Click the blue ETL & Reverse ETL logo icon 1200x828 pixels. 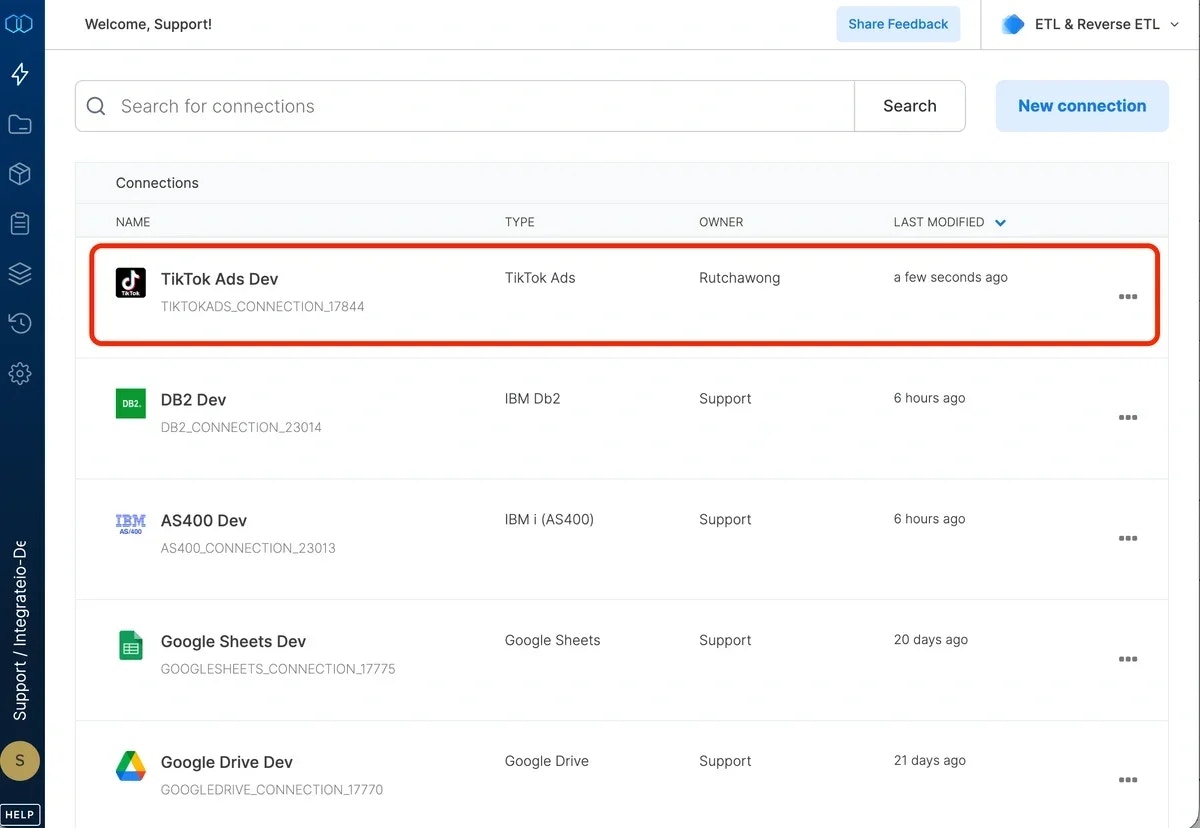1013,24
